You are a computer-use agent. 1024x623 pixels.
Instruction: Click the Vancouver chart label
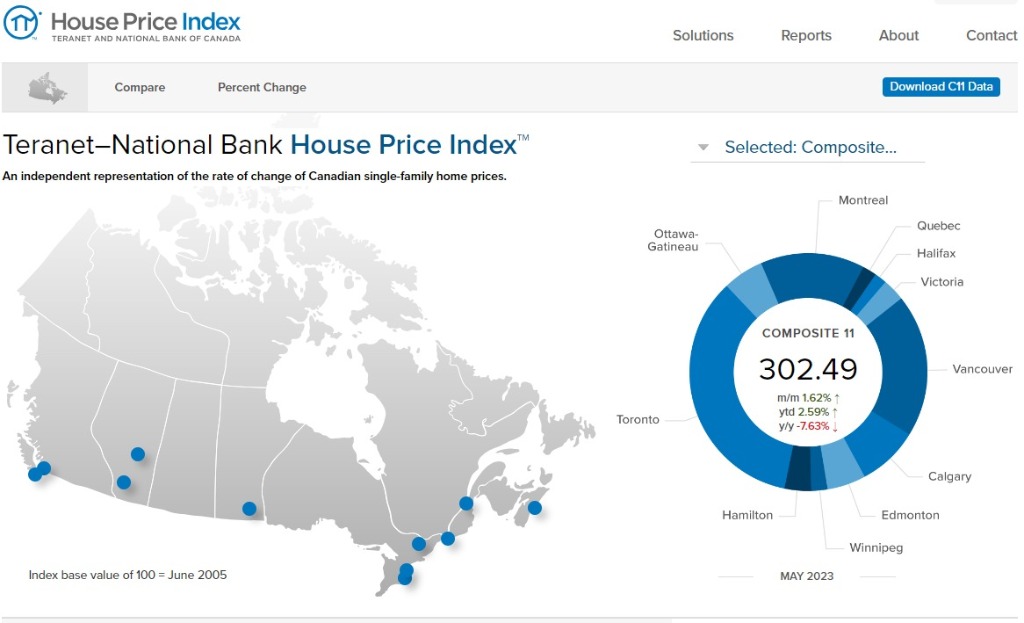click(982, 369)
